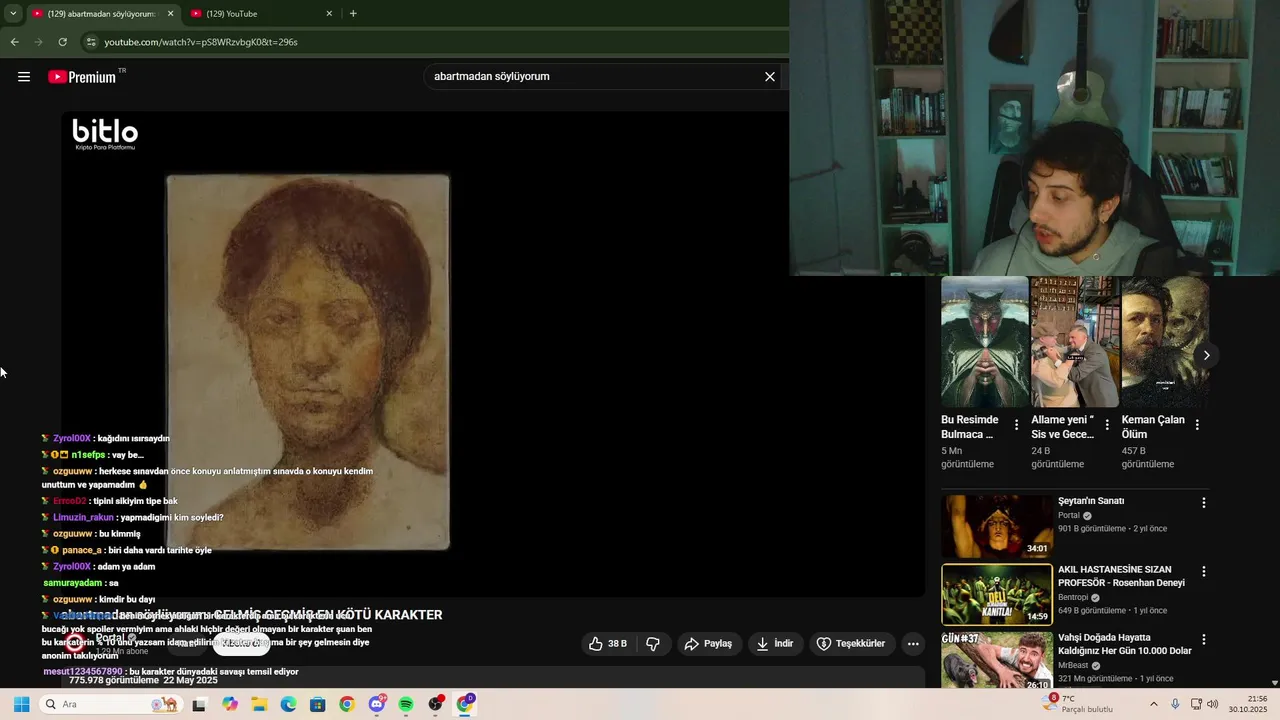The image size is (1280, 720).
Task: Open 'Vahşi Doğada Hayatta Kaldığınız' video title
Action: 1125,644
